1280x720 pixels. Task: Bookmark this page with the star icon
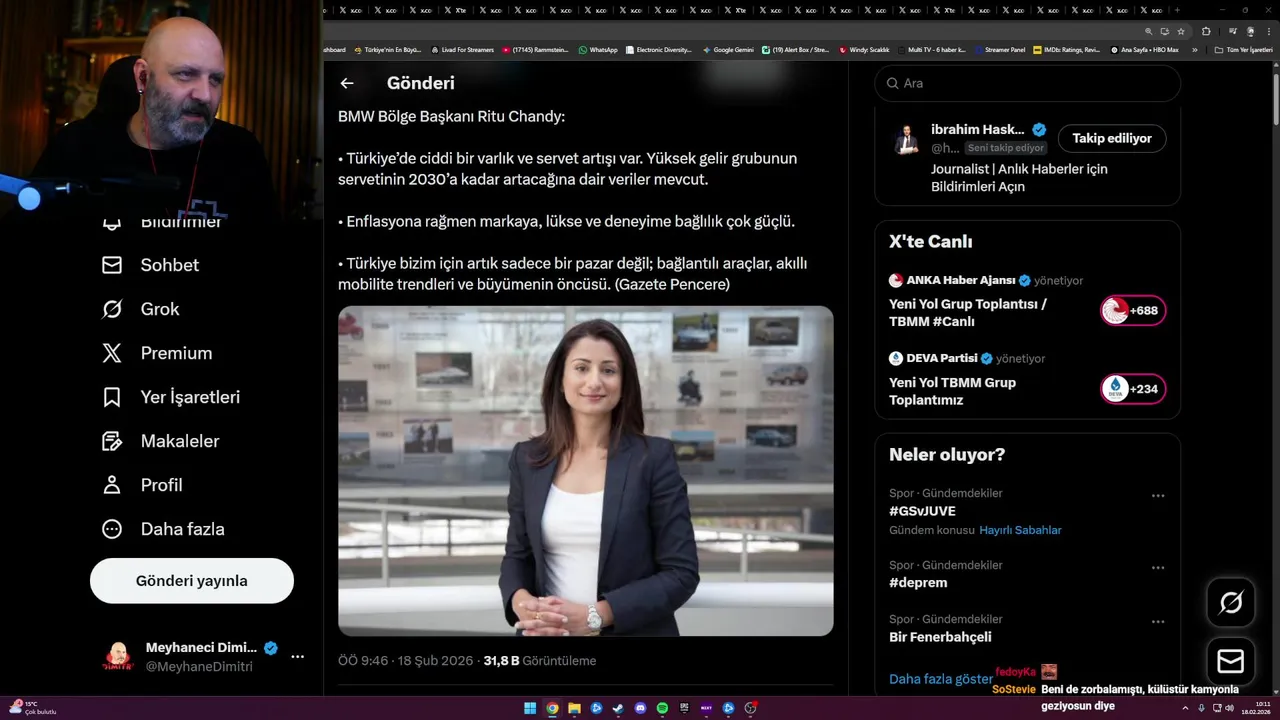[x=1181, y=31]
